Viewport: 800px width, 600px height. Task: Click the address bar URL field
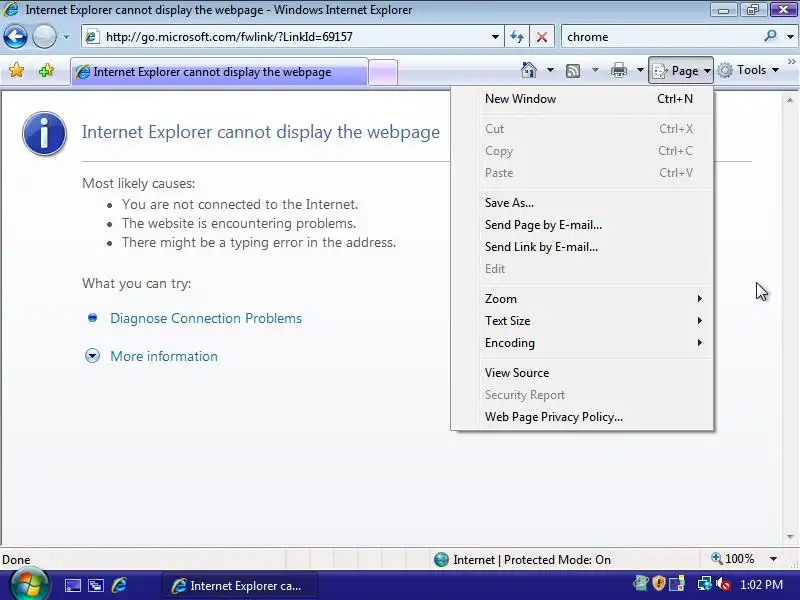[291, 37]
